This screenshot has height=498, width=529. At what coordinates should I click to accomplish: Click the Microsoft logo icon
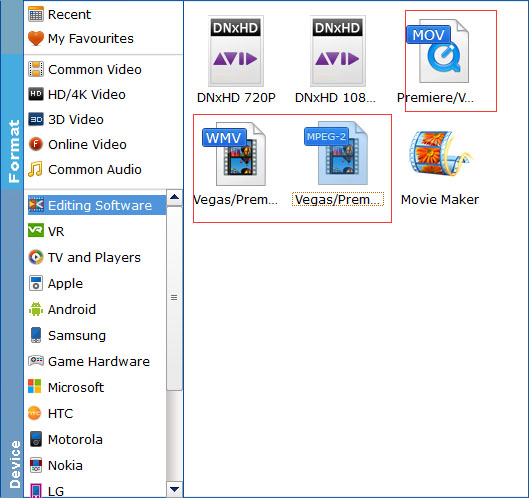click(x=35, y=387)
